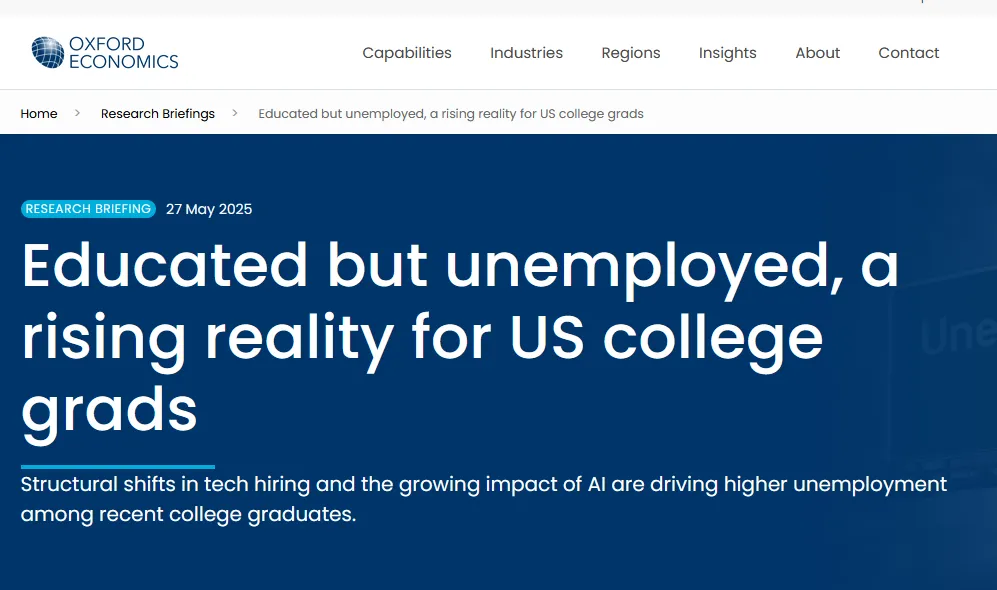The height and width of the screenshot is (590, 997).
Task: Go to the About section
Action: [817, 53]
